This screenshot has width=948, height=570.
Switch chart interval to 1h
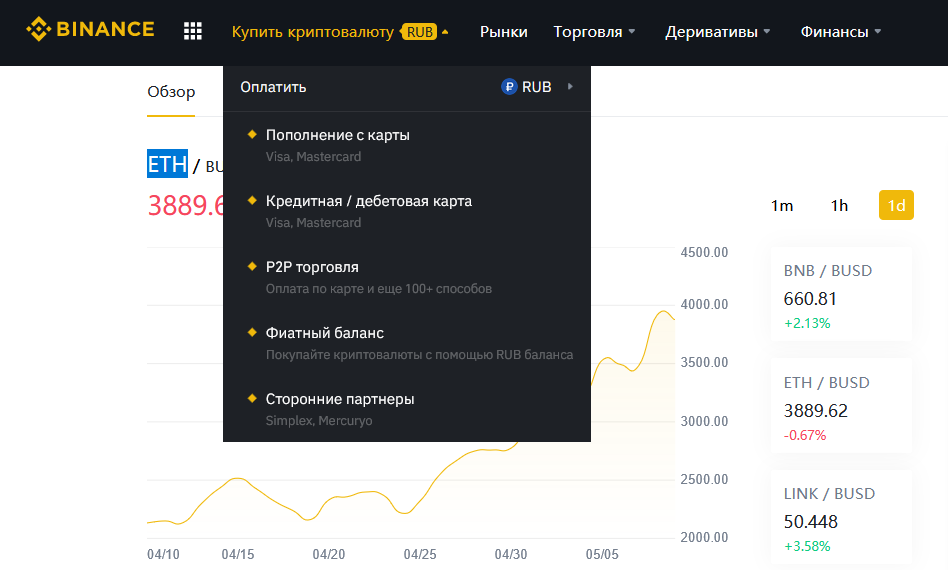(839, 205)
